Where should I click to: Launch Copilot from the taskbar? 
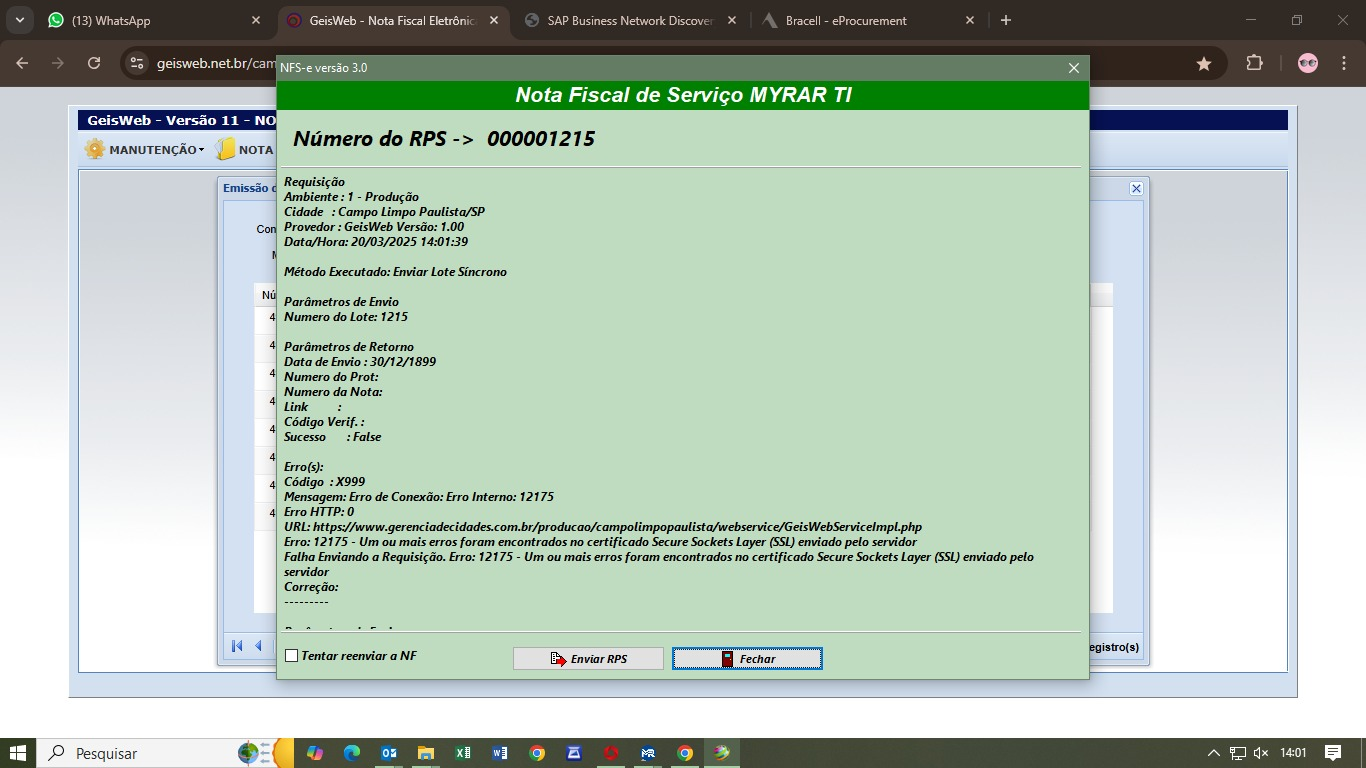tap(315, 753)
